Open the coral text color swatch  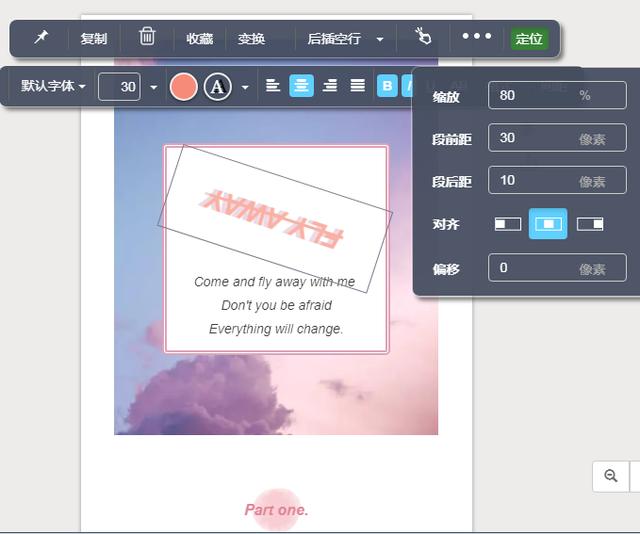tap(184, 87)
